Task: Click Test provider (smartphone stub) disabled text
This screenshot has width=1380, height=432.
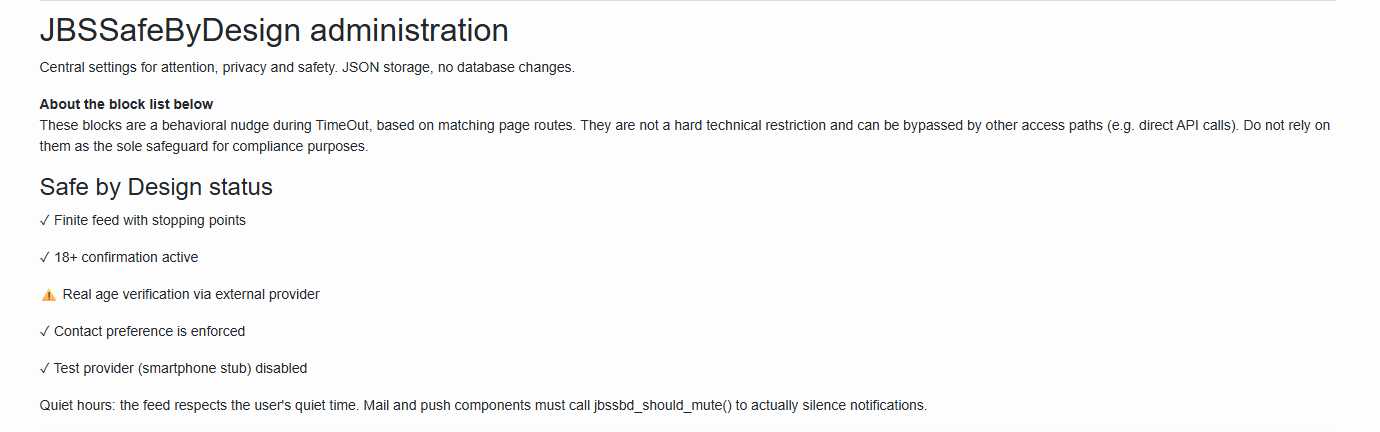Action: click(x=181, y=368)
